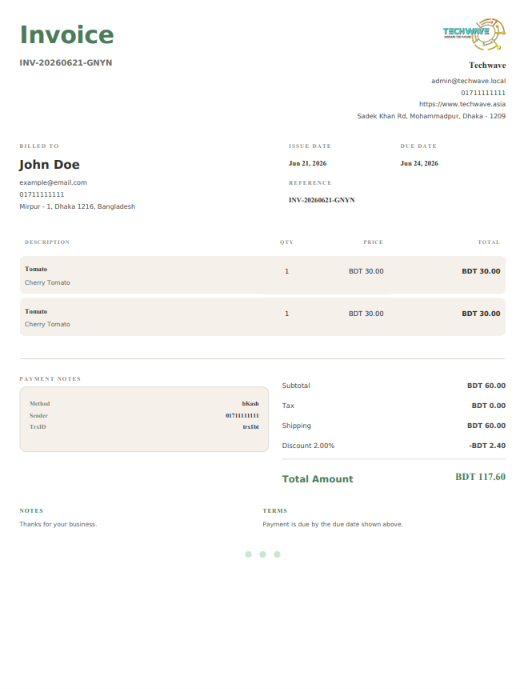Image resolution: width=527 pixels, height=689 pixels.
Task: Click 'Thanks for your business.' note
Action: [x=58, y=524]
